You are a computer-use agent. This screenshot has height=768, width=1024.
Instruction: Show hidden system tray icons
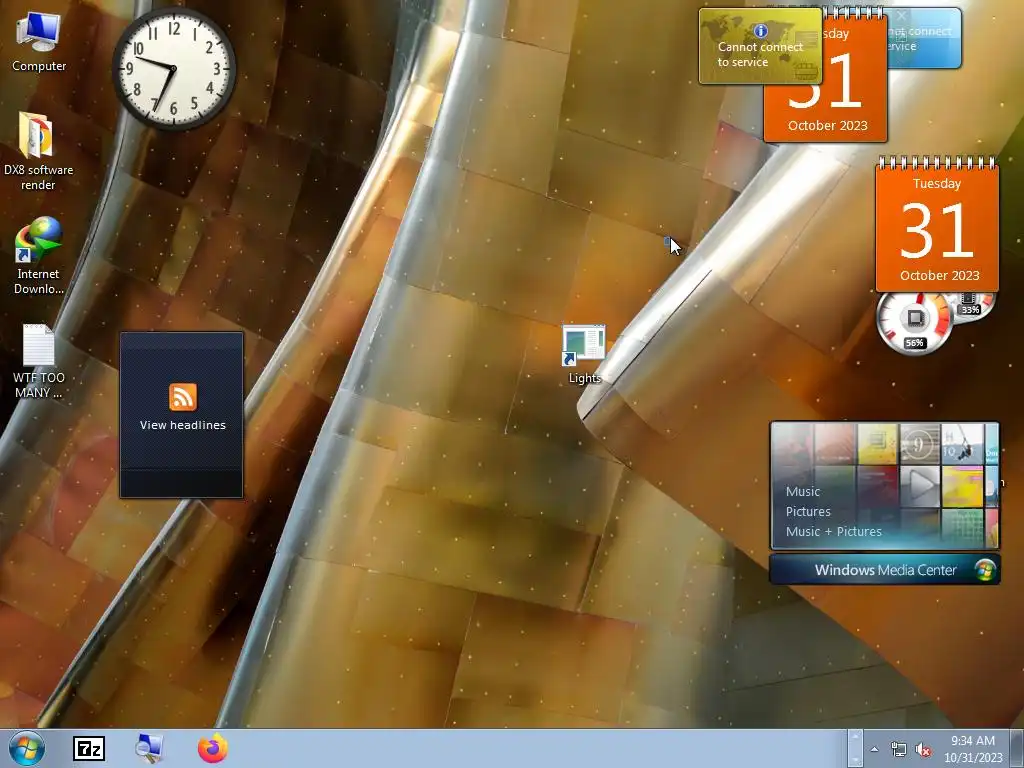[x=874, y=749]
